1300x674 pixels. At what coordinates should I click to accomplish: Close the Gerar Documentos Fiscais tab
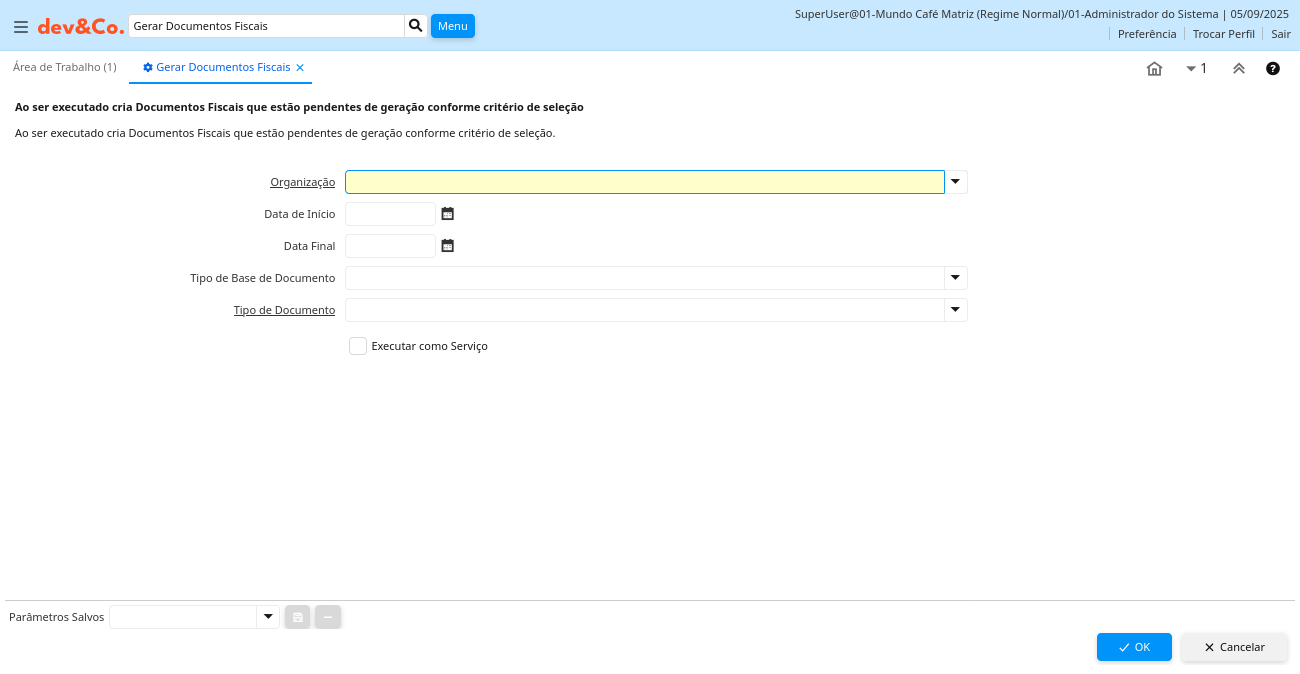click(300, 68)
